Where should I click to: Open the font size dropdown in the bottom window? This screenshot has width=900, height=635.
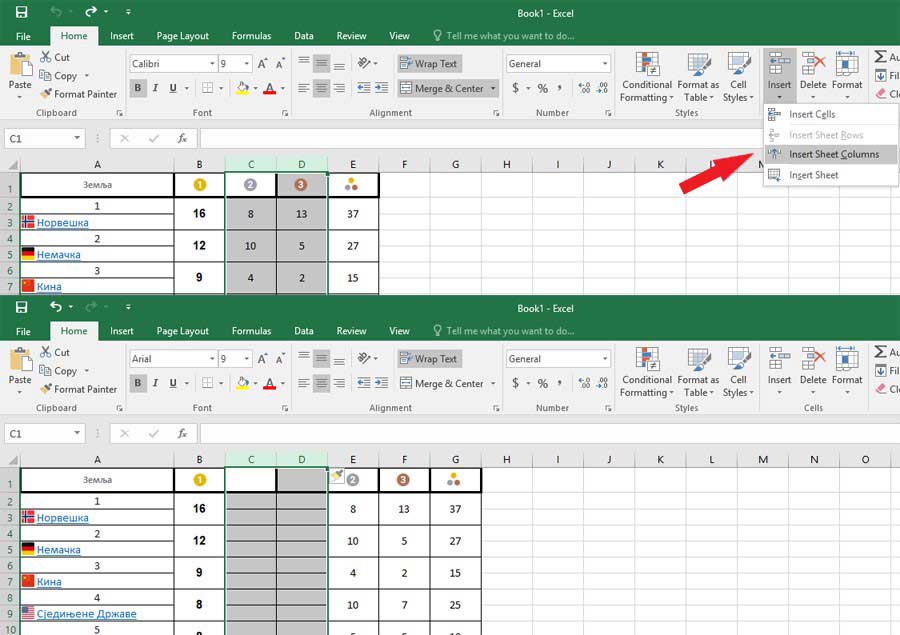246,359
